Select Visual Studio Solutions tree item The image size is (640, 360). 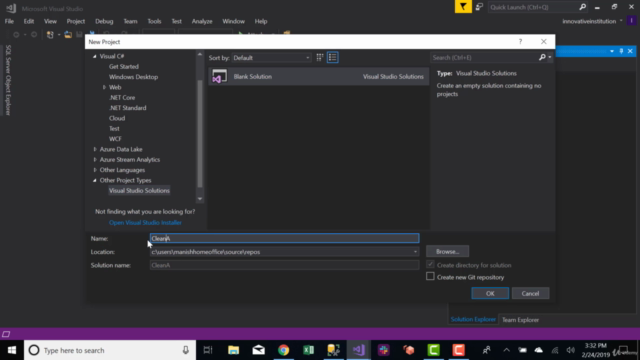[139, 191]
